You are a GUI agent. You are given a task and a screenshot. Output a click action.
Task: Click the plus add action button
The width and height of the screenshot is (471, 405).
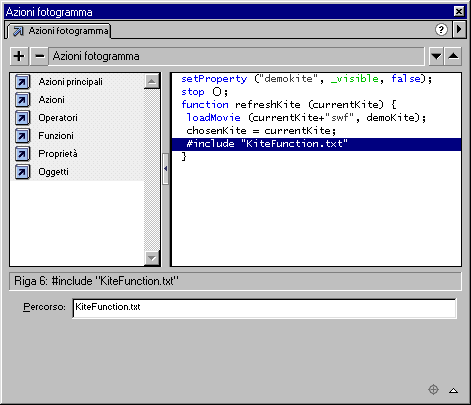pyautogui.click(x=19, y=56)
